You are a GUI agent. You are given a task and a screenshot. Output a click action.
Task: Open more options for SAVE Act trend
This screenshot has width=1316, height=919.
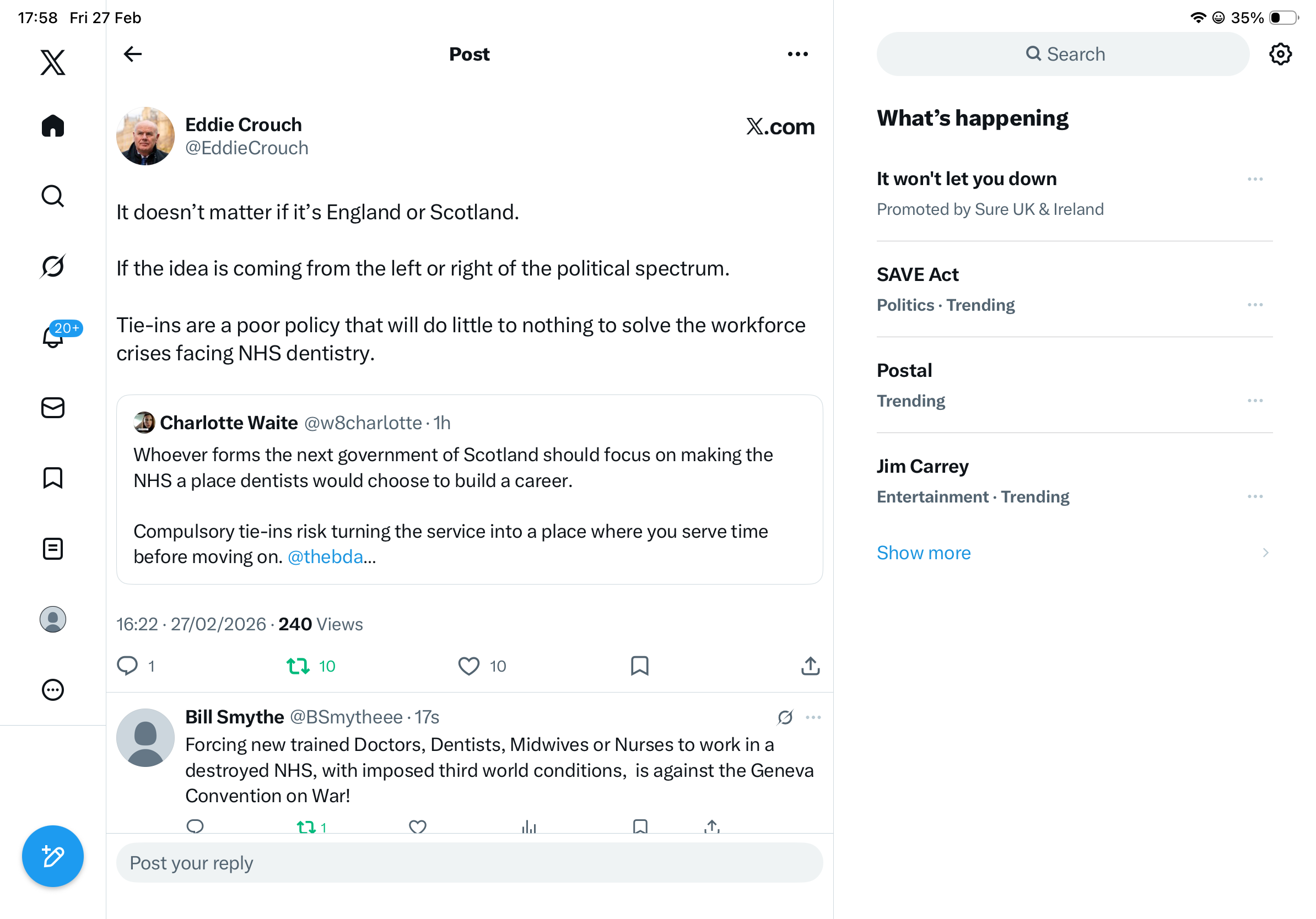coord(1255,305)
